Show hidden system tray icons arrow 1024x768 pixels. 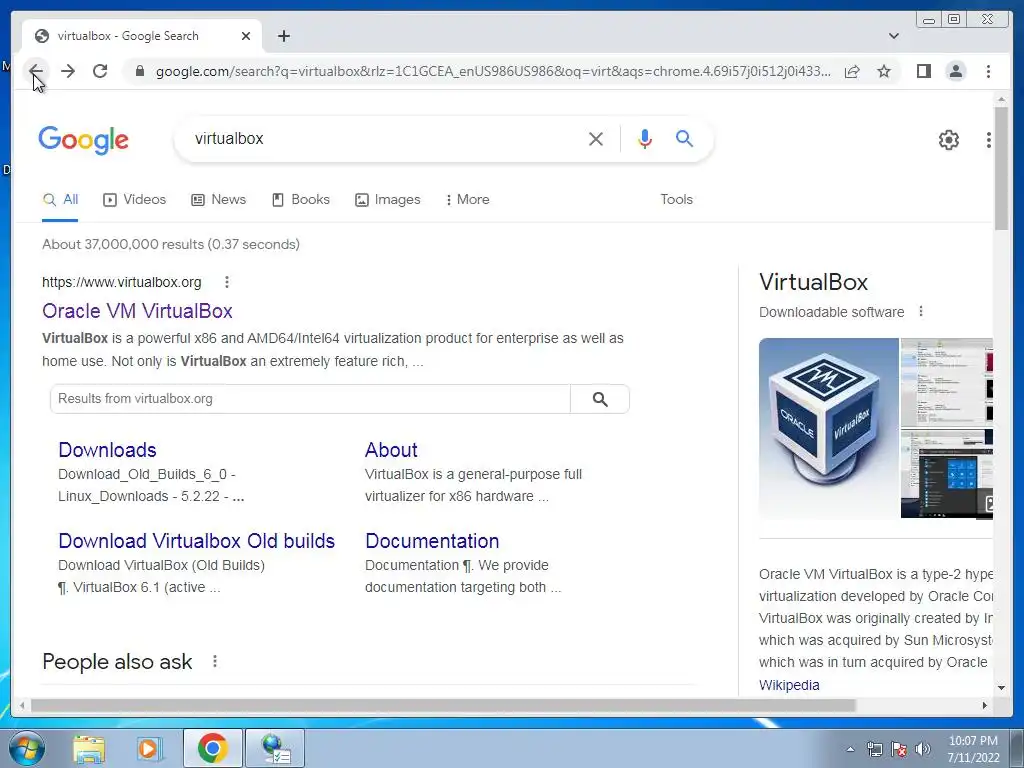point(850,749)
